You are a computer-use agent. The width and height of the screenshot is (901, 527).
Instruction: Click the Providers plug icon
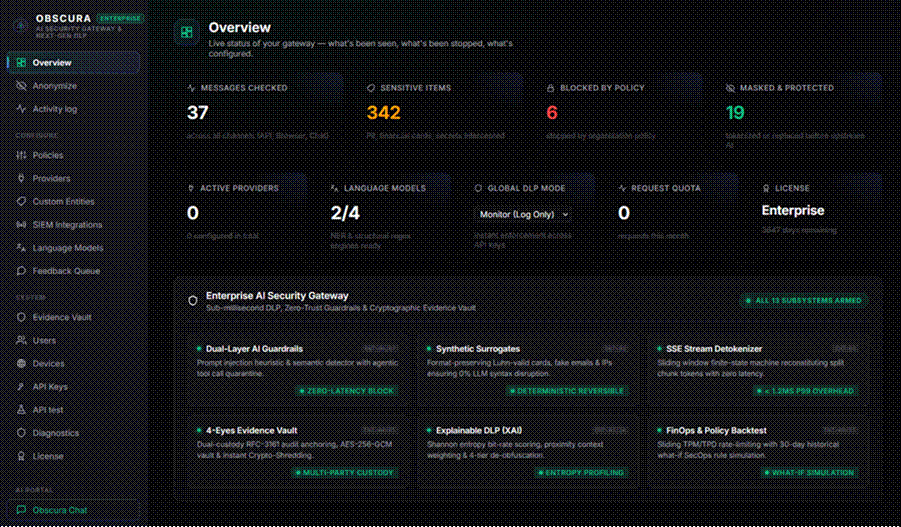pyautogui.click(x=21, y=178)
